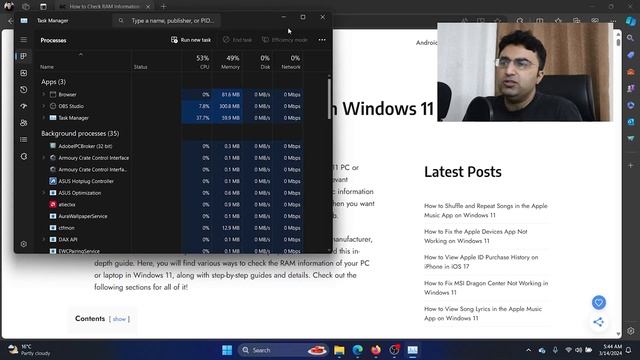640x360 pixels.
Task: Open Users icon in Task Manager sidebar
Action: point(24,123)
